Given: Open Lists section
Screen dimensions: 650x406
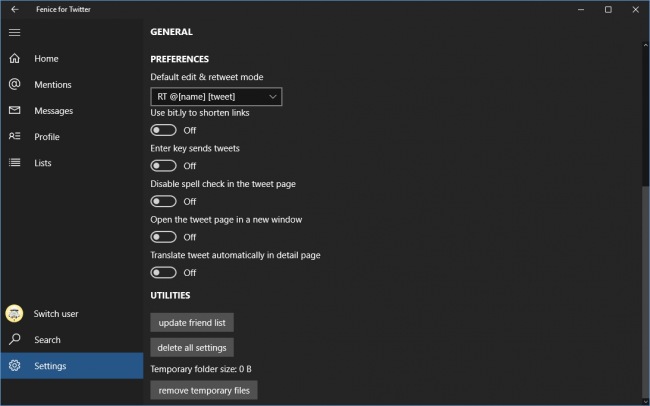Looking at the screenshot, I should (43, 163).
